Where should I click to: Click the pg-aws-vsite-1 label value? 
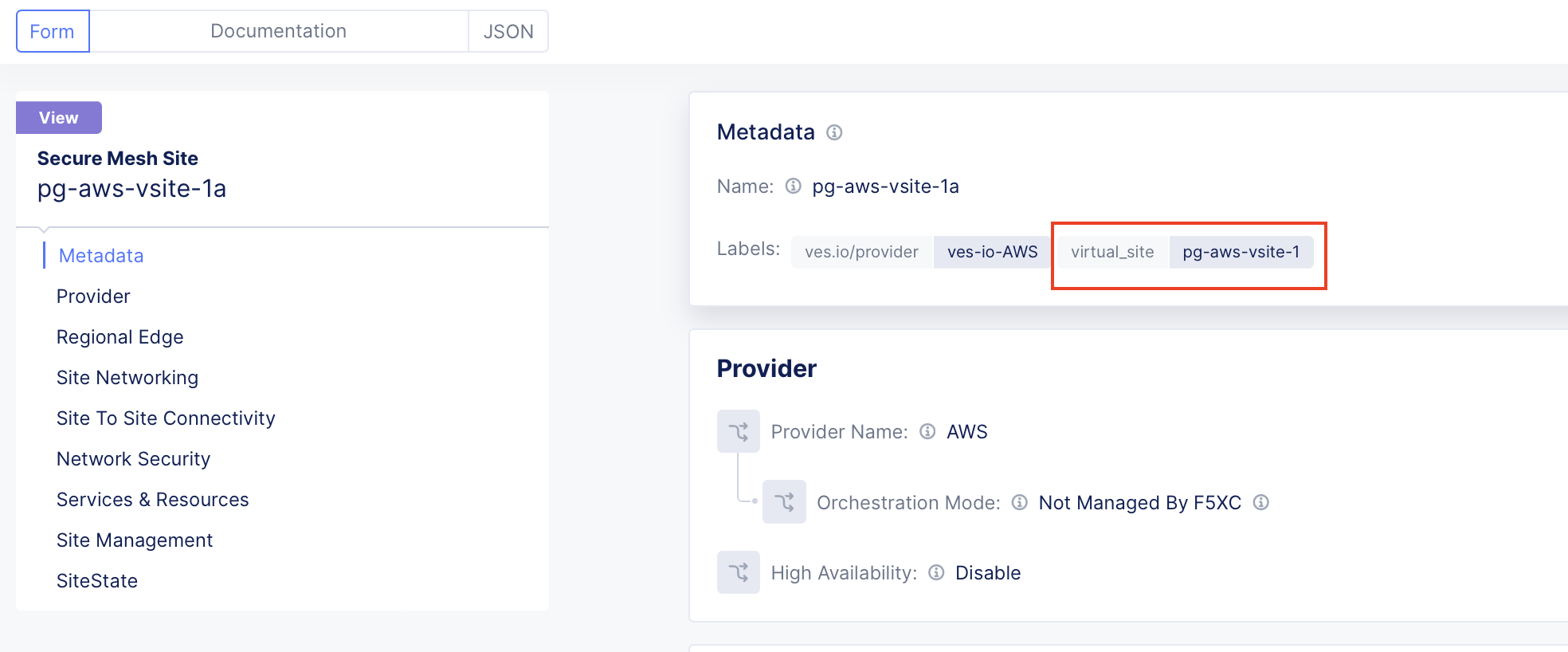coord(1241,252)
